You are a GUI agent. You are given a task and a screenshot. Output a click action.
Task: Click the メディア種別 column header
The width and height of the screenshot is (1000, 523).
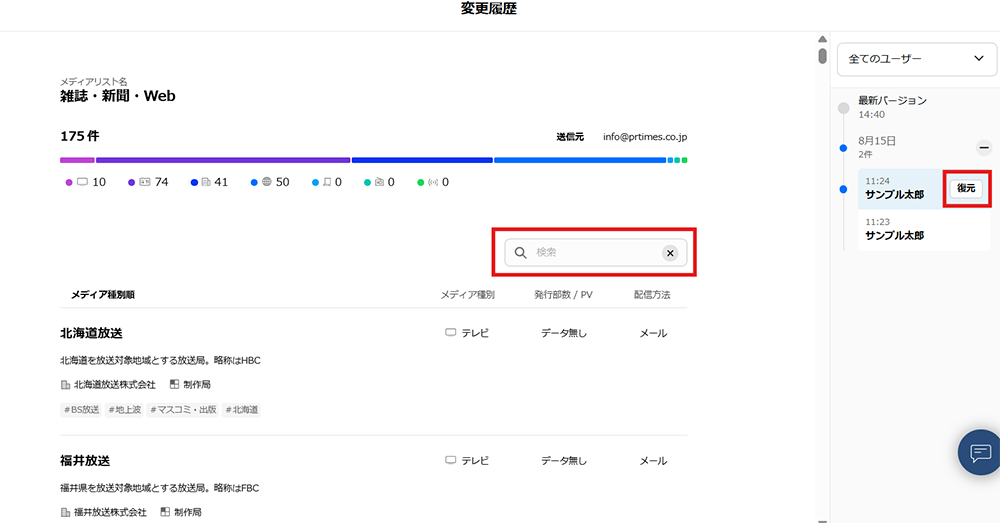pyautogui.click(x=467, y=295)
